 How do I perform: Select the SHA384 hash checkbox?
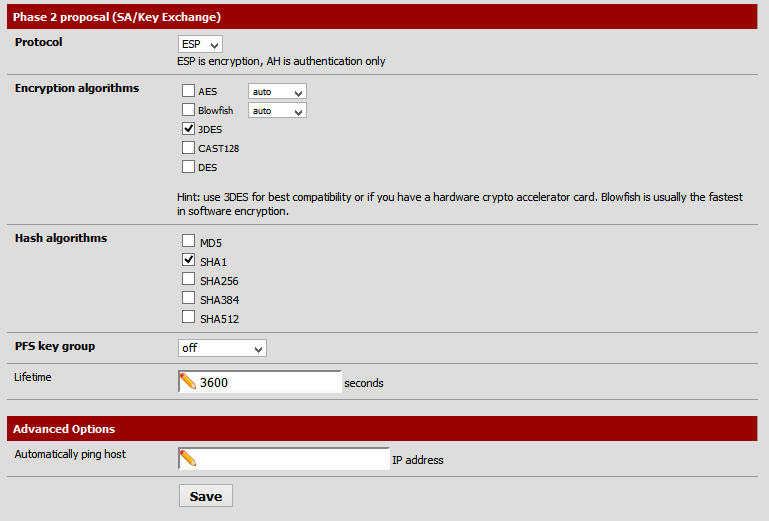point(188,298)
